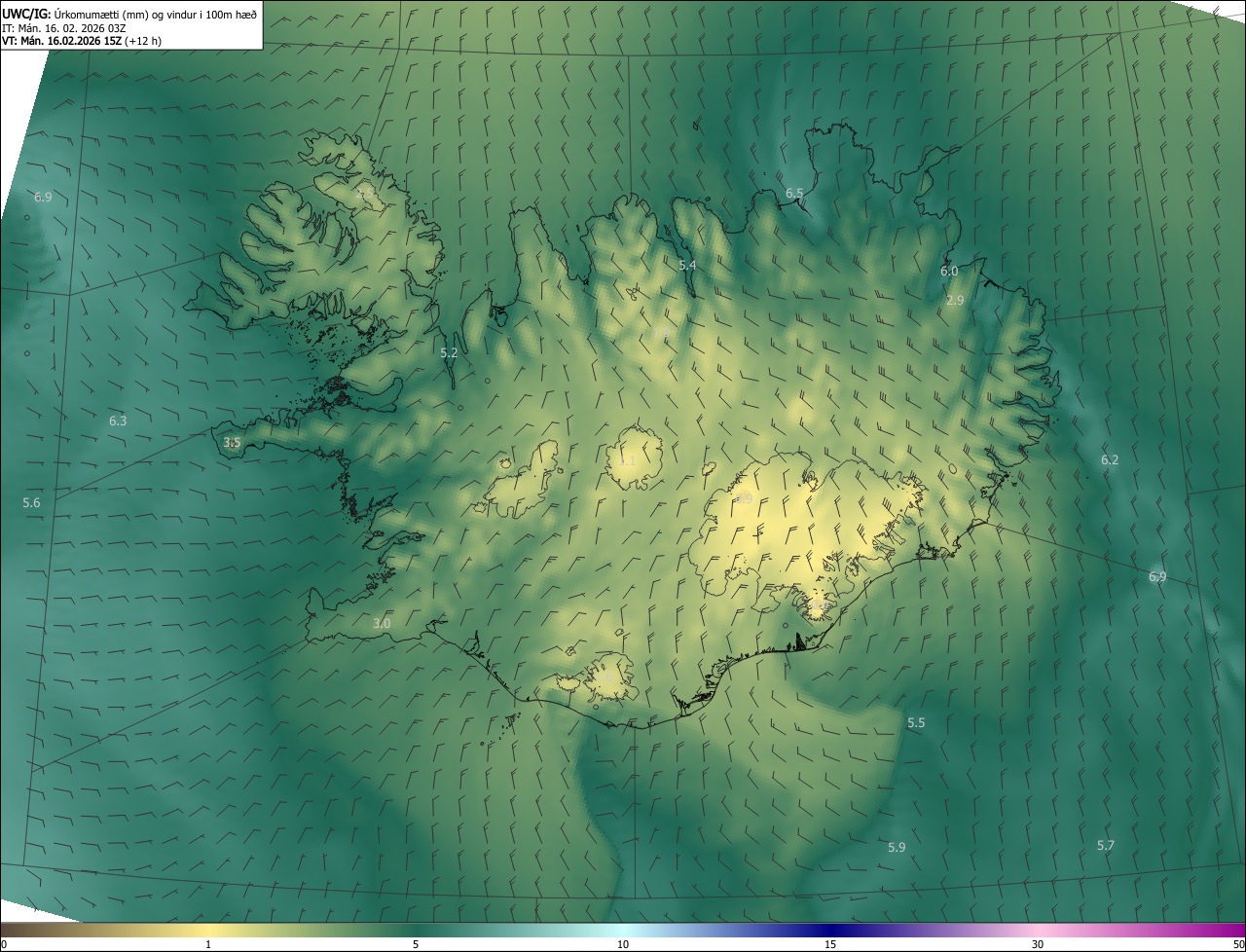Click the 6.3 value label on the map

point(118,421)
